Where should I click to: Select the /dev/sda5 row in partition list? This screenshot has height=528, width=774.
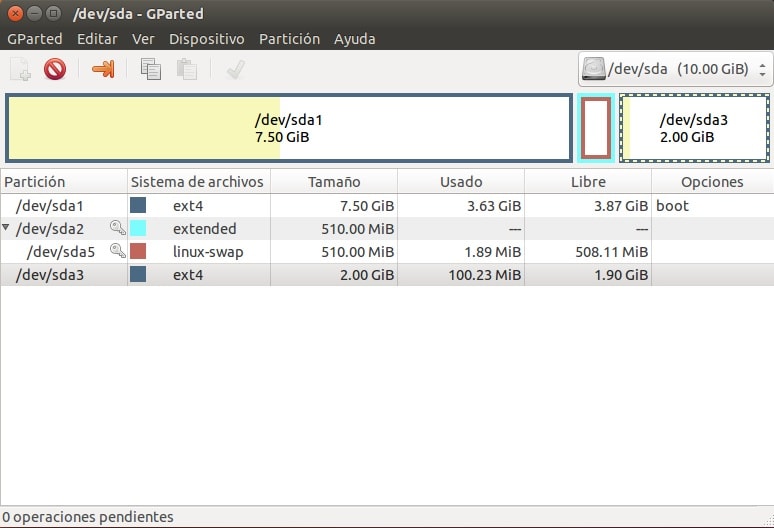pyautogui.click(x=387, y=251)
